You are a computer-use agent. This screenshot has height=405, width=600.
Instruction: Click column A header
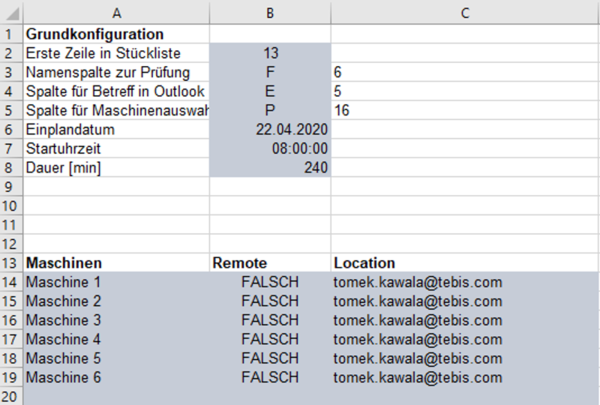click(117, 12)
